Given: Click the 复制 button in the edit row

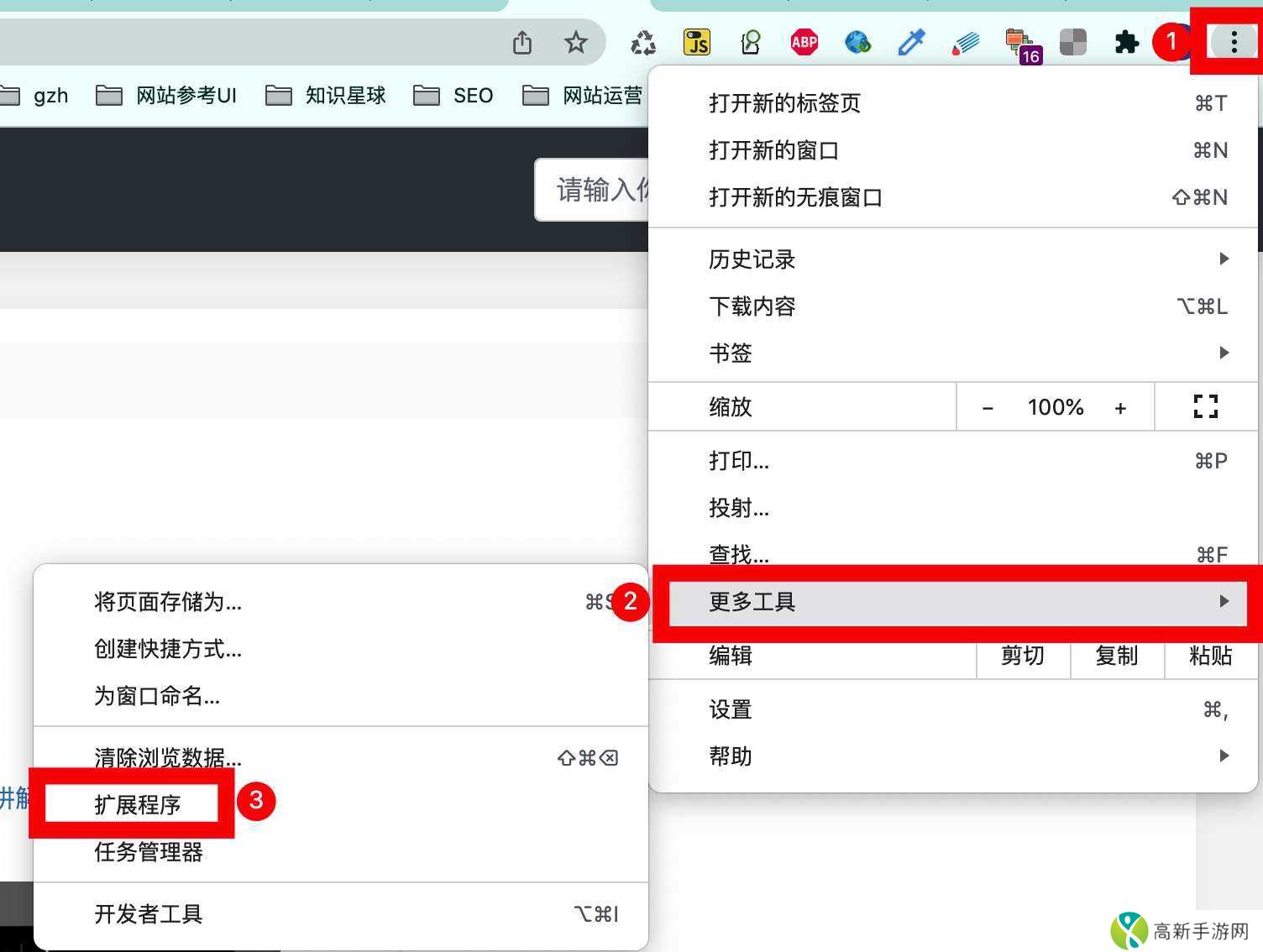Looking at the screenshot, I should click(1117, 657).
